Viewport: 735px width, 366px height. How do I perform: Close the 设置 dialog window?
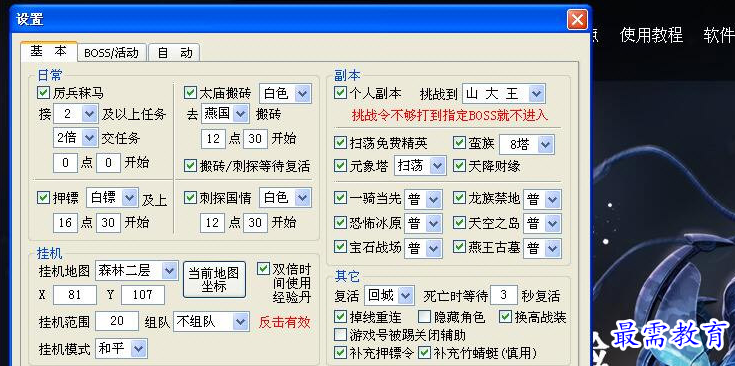(x=577, y=20)
